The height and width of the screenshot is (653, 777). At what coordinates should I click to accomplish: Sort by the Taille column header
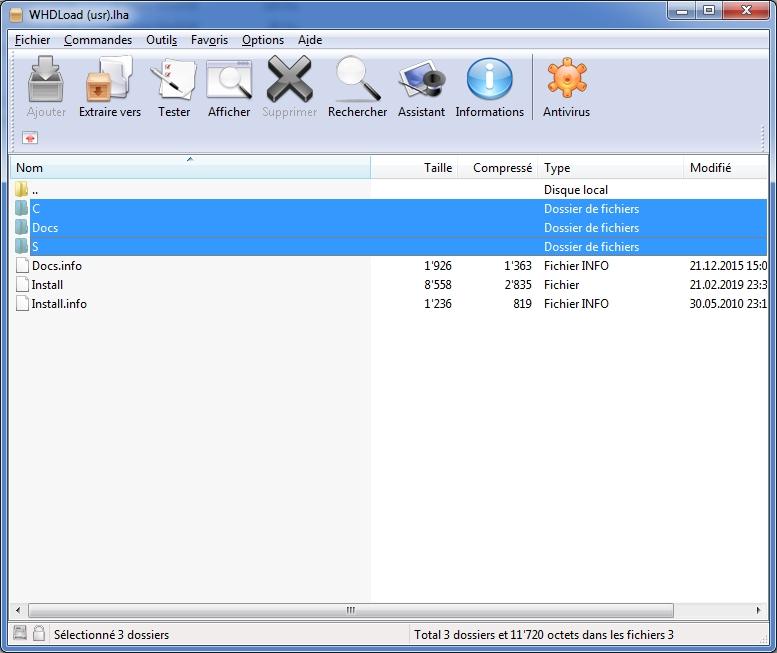click(437, 168)
